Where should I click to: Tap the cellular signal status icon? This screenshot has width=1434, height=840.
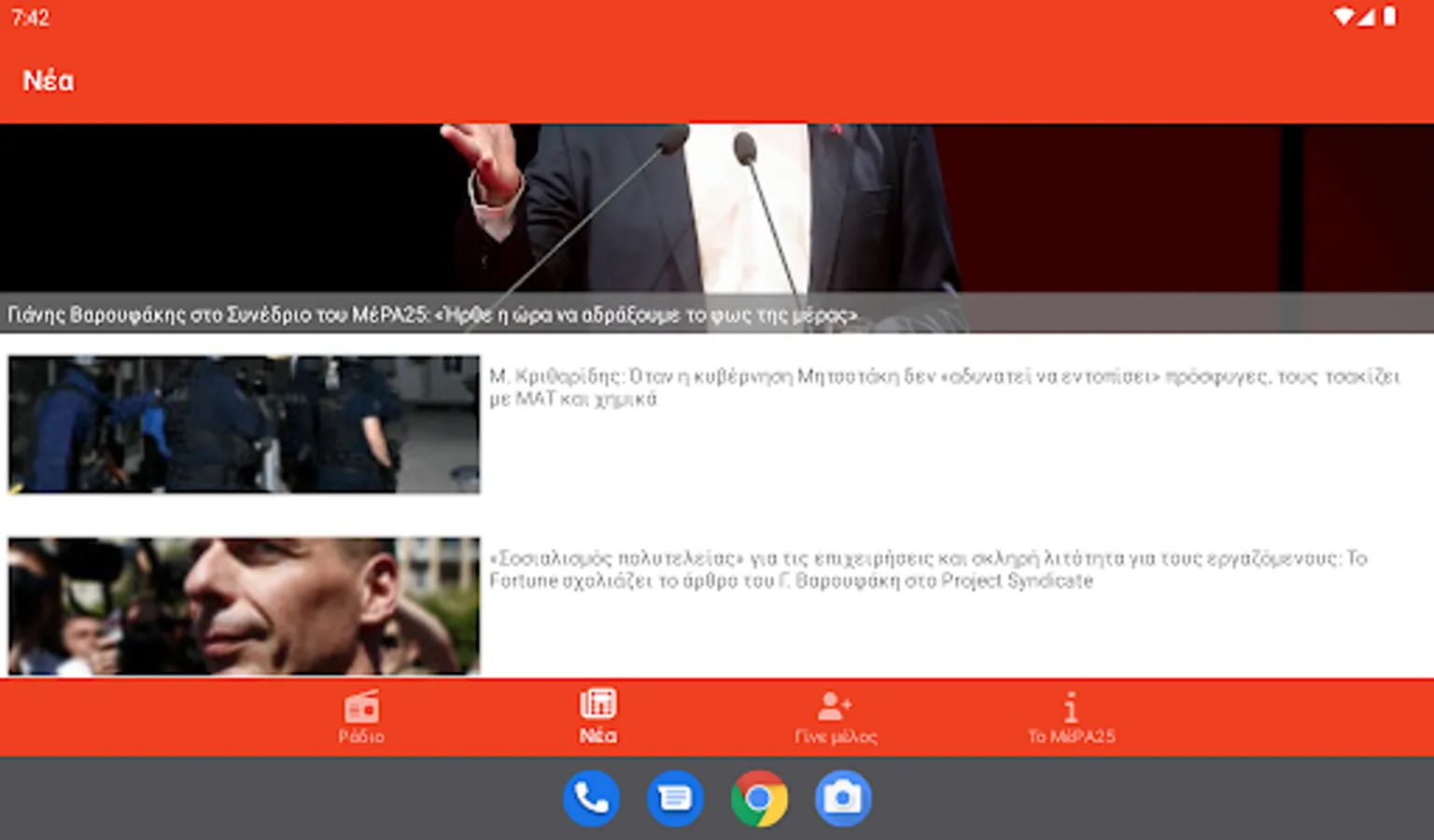pyautogui.click(x=1366, y=17)
